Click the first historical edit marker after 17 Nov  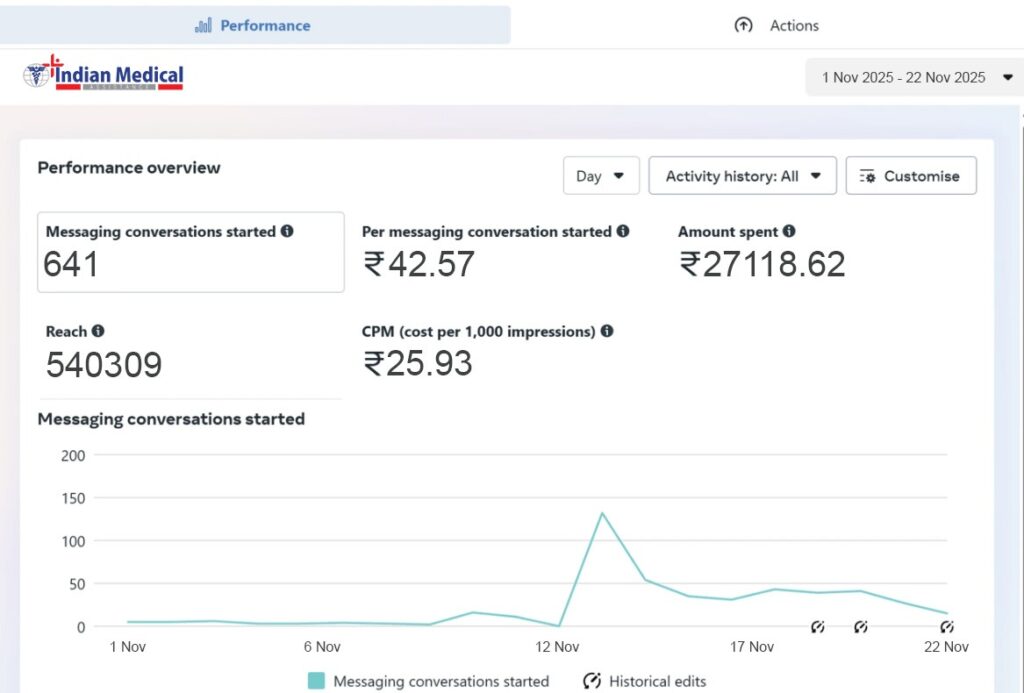coord(817,627)
